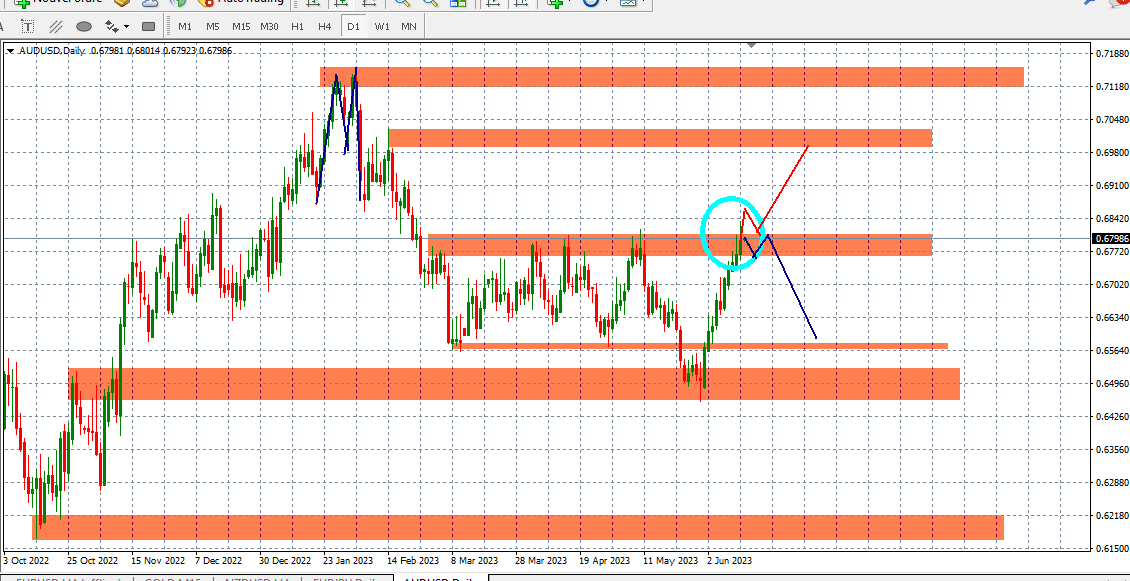Viewport: 1130px width, 581px height.
Task: Click the zoom in magnifier icon
Action: tap(402, 2)
